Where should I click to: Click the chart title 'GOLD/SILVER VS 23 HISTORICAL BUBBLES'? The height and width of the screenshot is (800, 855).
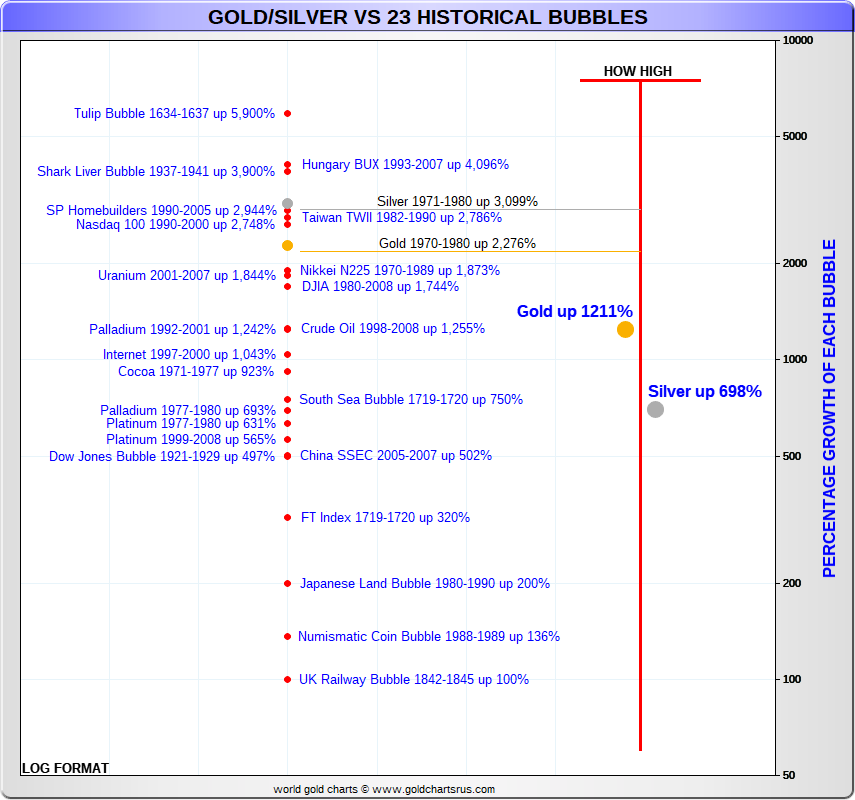tap(428, 17)
